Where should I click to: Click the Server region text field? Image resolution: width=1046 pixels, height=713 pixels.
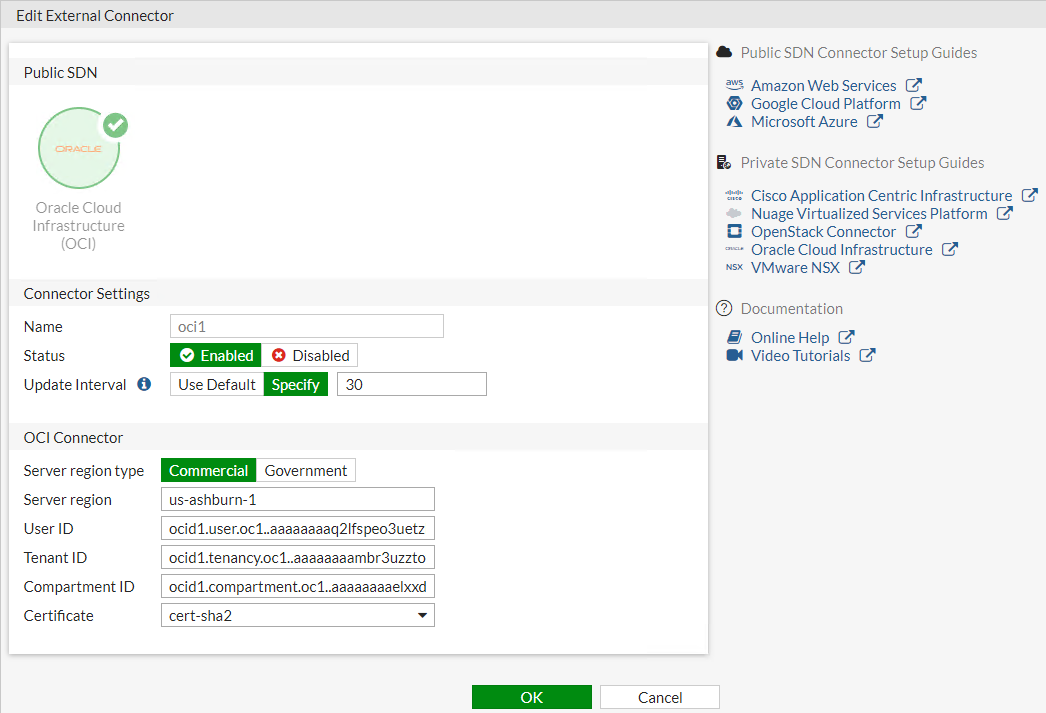pyautogui.click(x=297, y=499)
